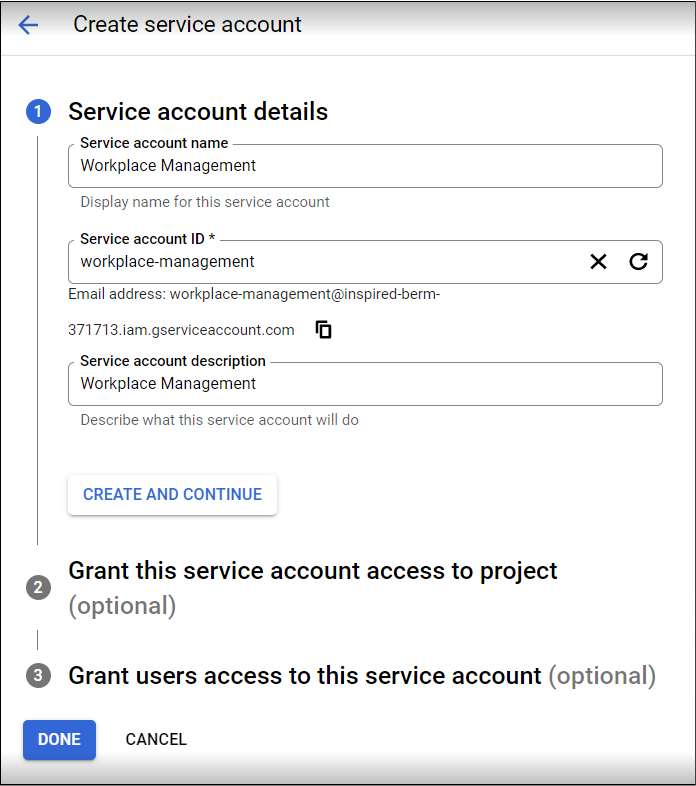
Task: Click the step 3 circle badge
Action: (38, 675)
